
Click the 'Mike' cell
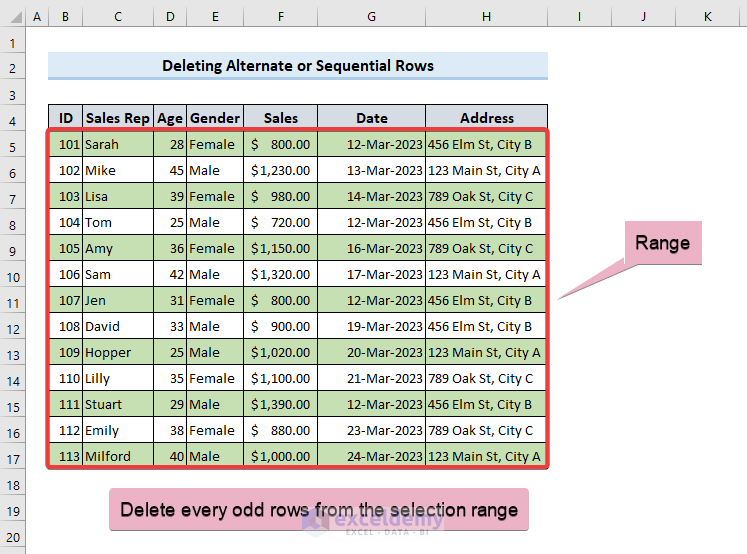pos(118,170)
